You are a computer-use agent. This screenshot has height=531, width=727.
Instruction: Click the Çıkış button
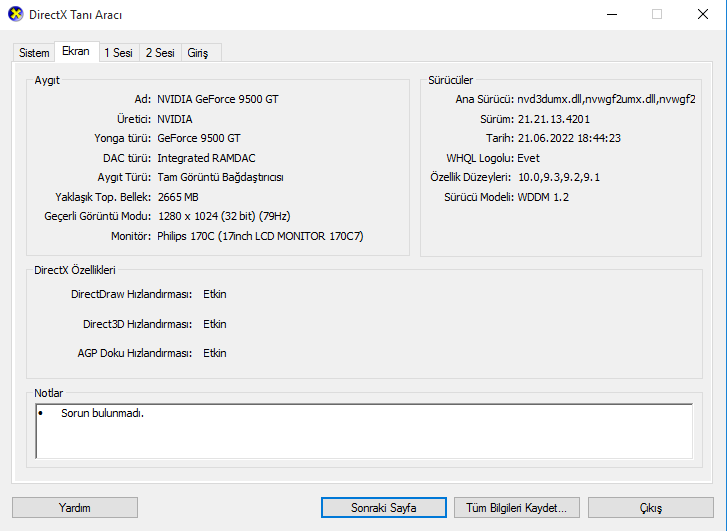click(650, 508)
